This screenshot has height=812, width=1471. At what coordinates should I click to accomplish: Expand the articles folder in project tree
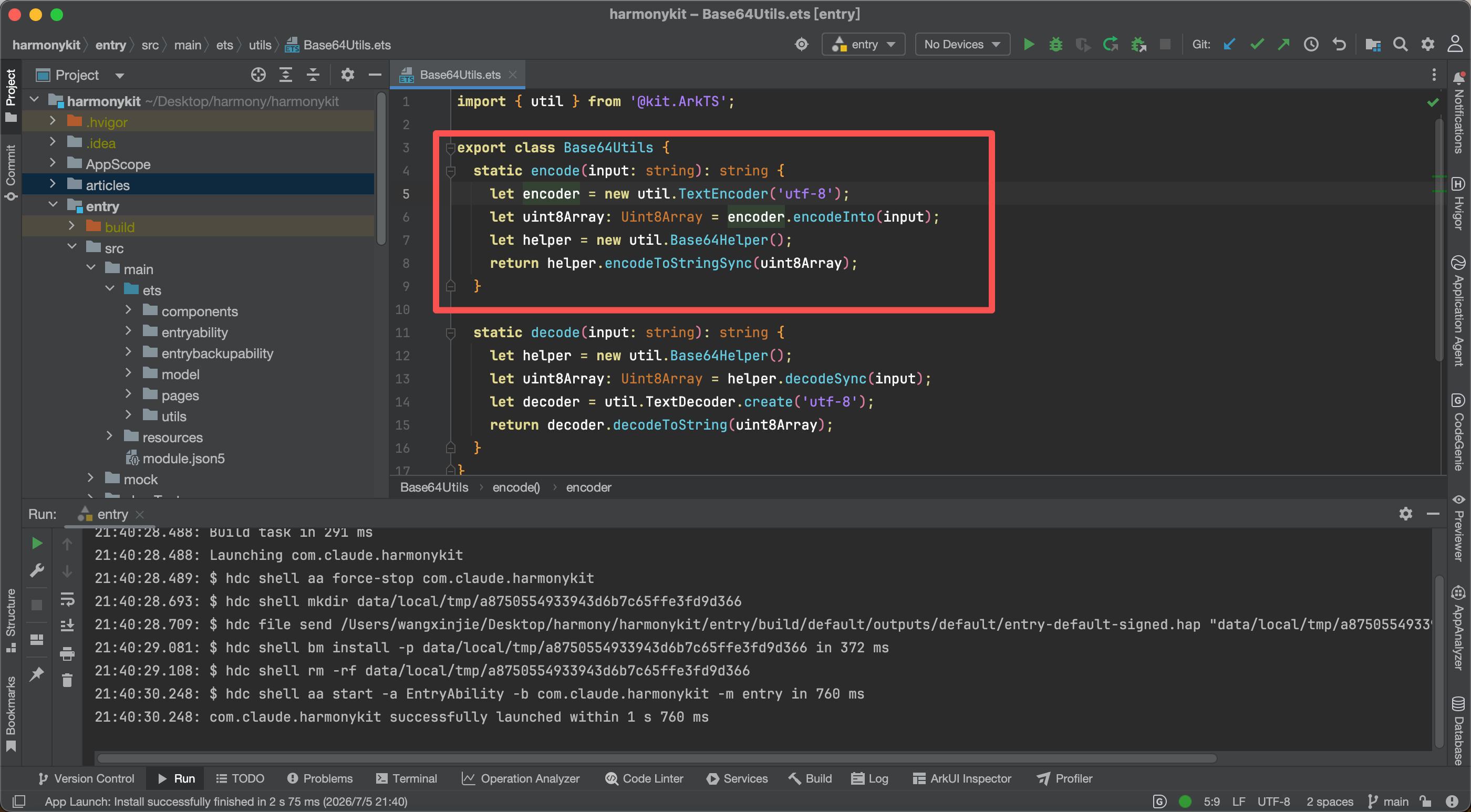pos(53,184)
